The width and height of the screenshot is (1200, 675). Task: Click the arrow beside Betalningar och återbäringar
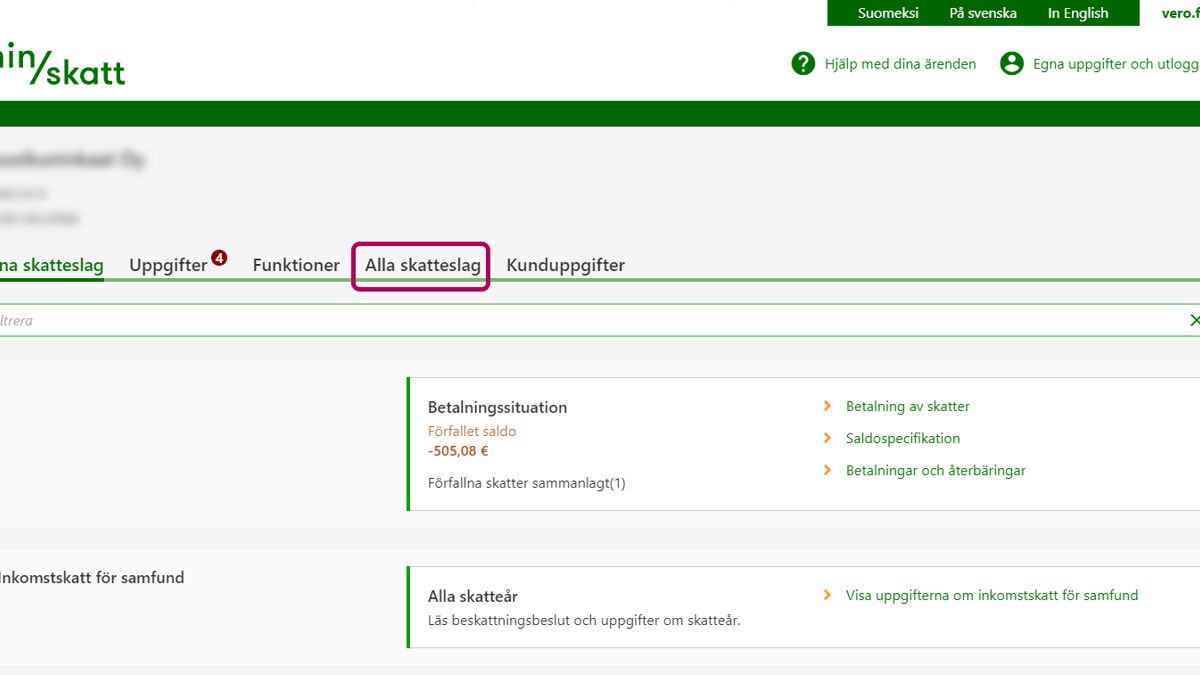(827, 470)
